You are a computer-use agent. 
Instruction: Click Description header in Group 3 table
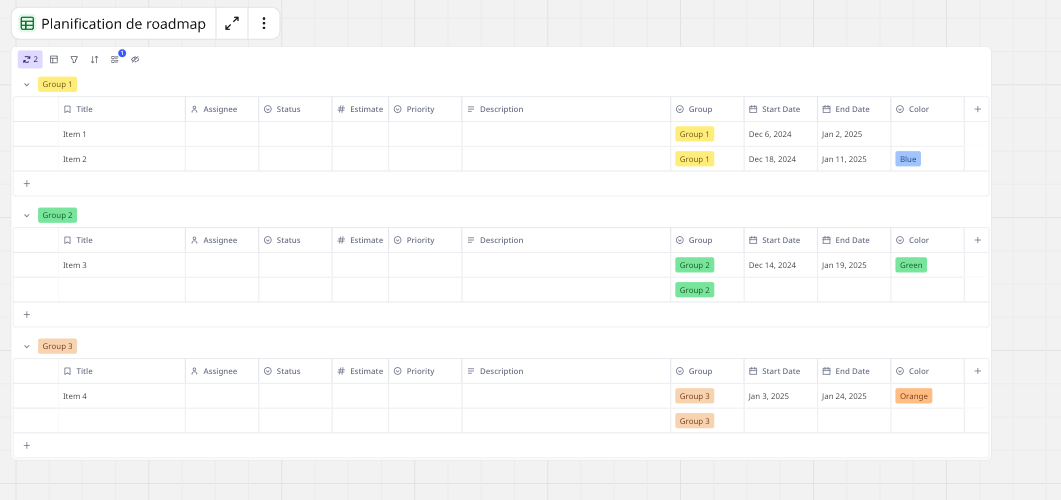(566, 371)
